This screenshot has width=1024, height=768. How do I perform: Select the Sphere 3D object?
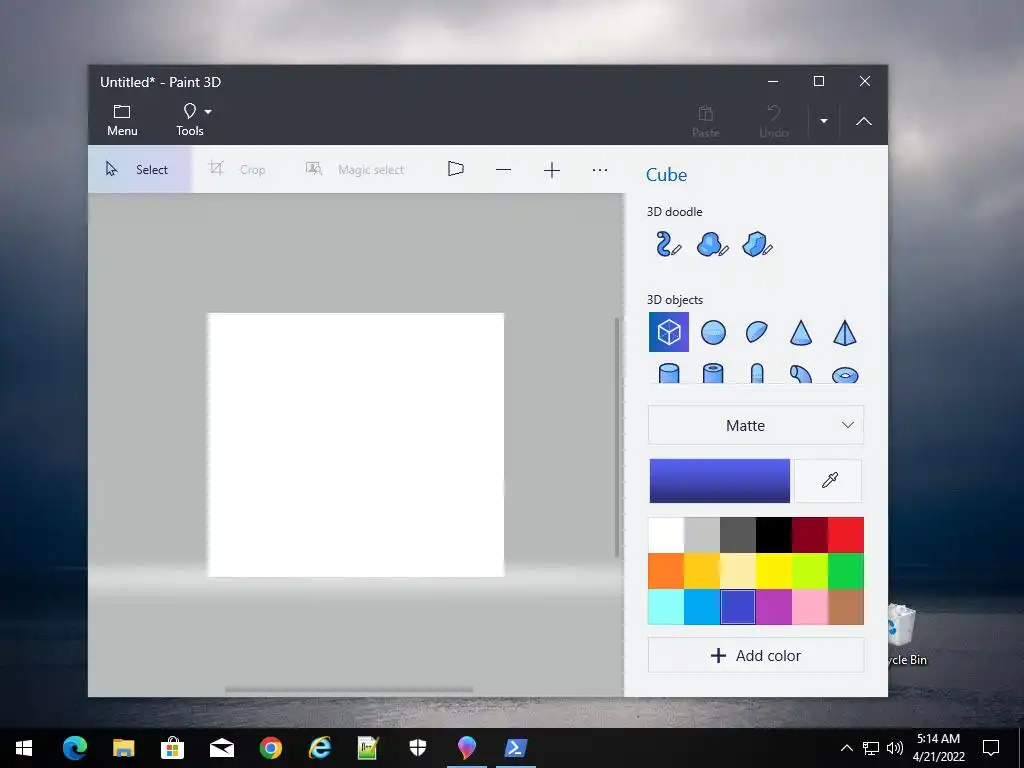pyautogui.click(x=713, y=332)
